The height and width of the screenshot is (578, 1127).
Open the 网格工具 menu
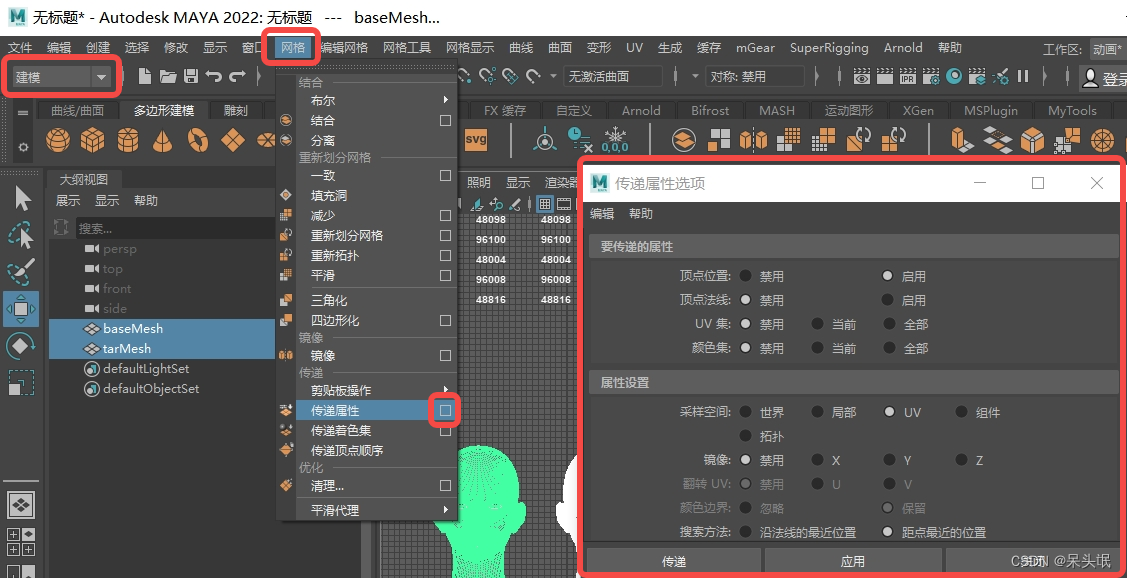407,47
